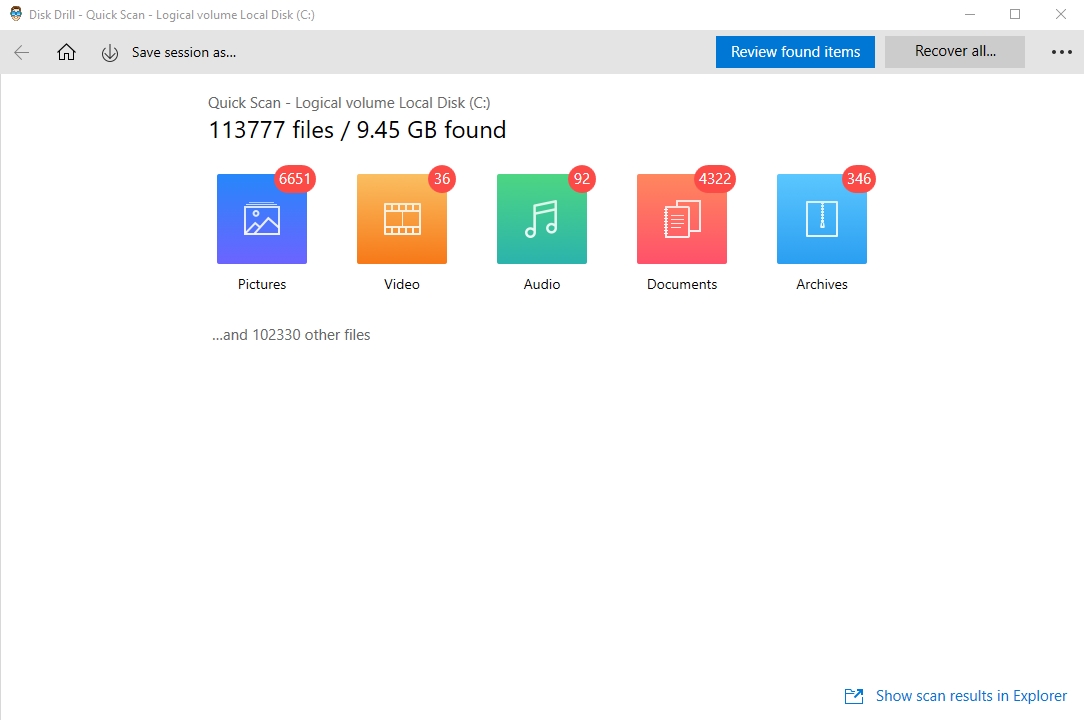Go to the Home screen icon
This screenshot has height=720, width=1084.
click(66, 53)
